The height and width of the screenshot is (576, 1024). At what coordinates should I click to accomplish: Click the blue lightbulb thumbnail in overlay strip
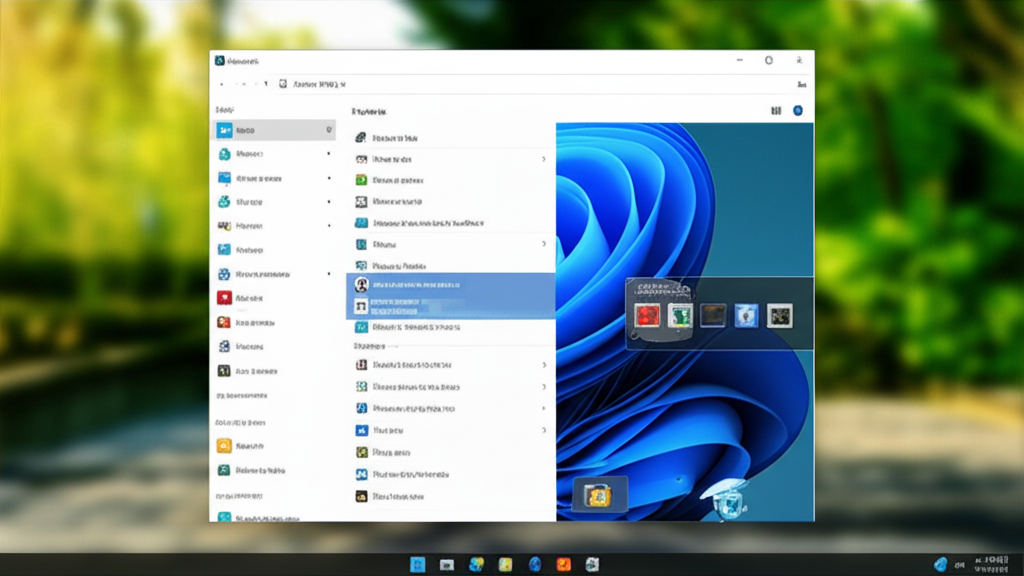747,317
